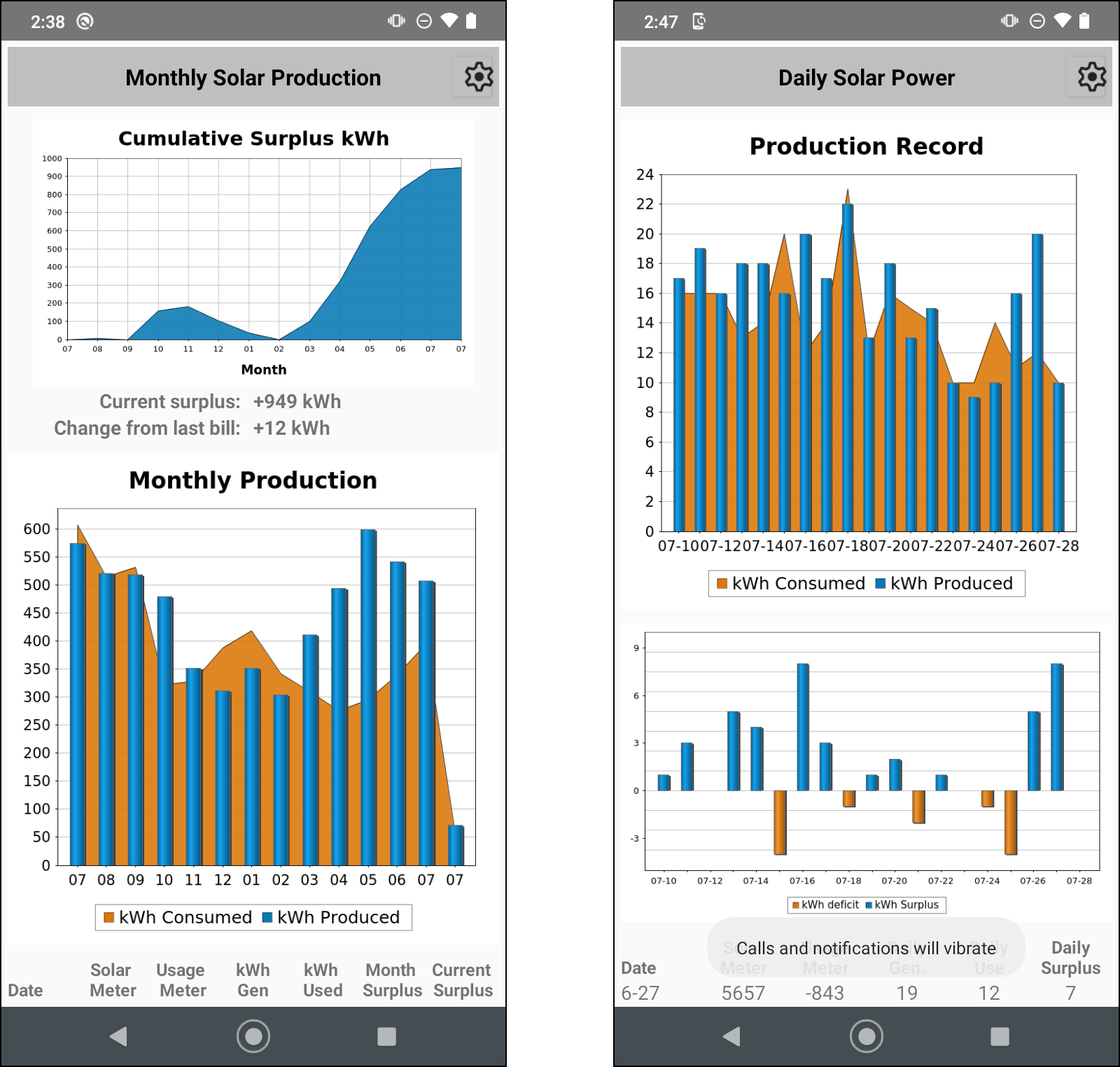Open settings gear on Daily Solar Power
1120x1067 pixels.
[1091, 77]
